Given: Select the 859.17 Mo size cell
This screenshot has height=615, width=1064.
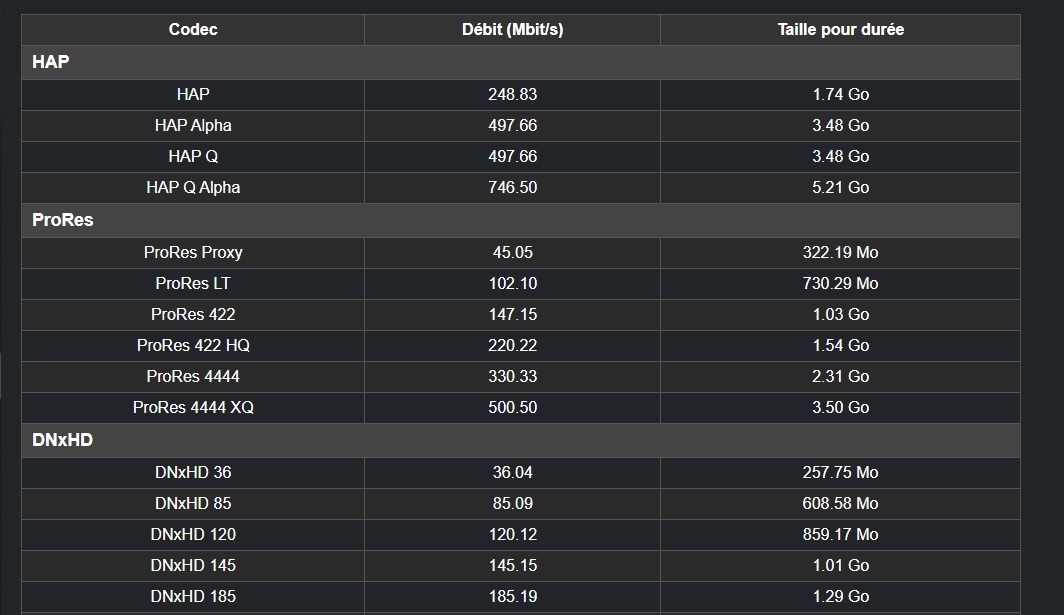Looking at the screenshot, I should click(x=840, y=534).
